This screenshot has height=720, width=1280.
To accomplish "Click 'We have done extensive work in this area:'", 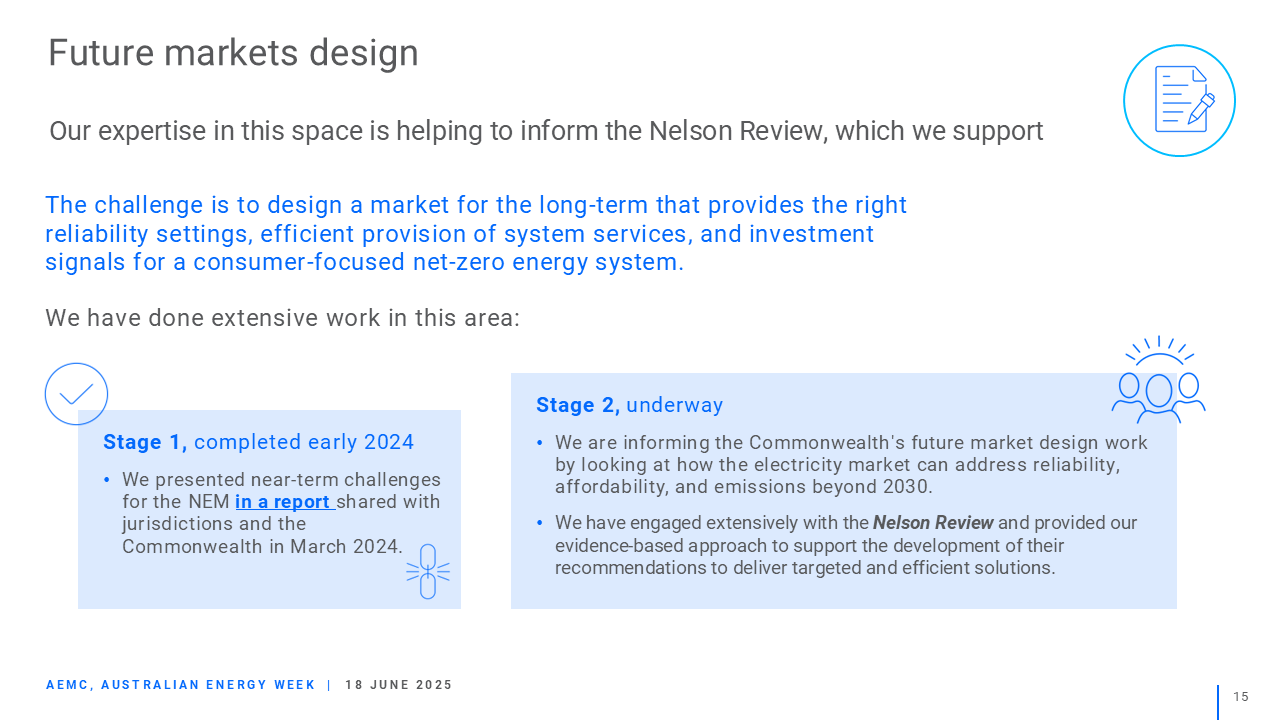I will [282, 319].
